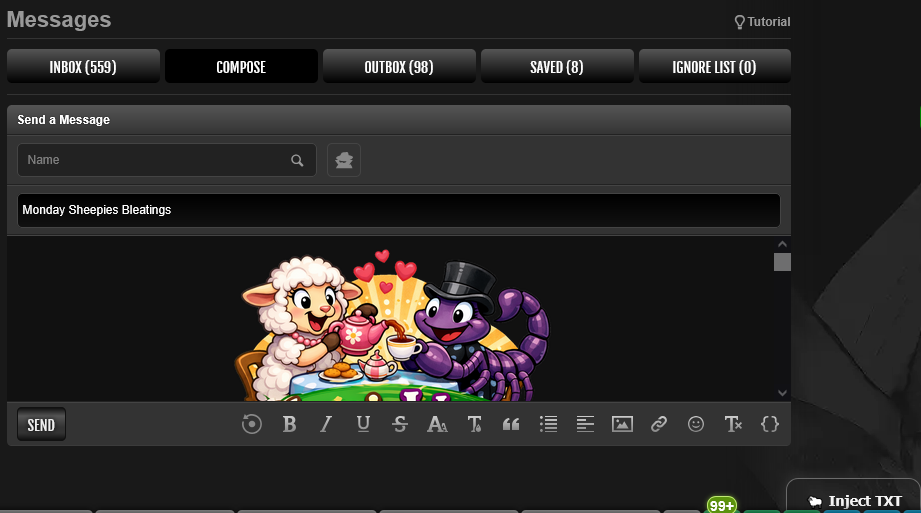921x513 pixels.
Task: Open the text alignment options
Action: coord(585,424)
